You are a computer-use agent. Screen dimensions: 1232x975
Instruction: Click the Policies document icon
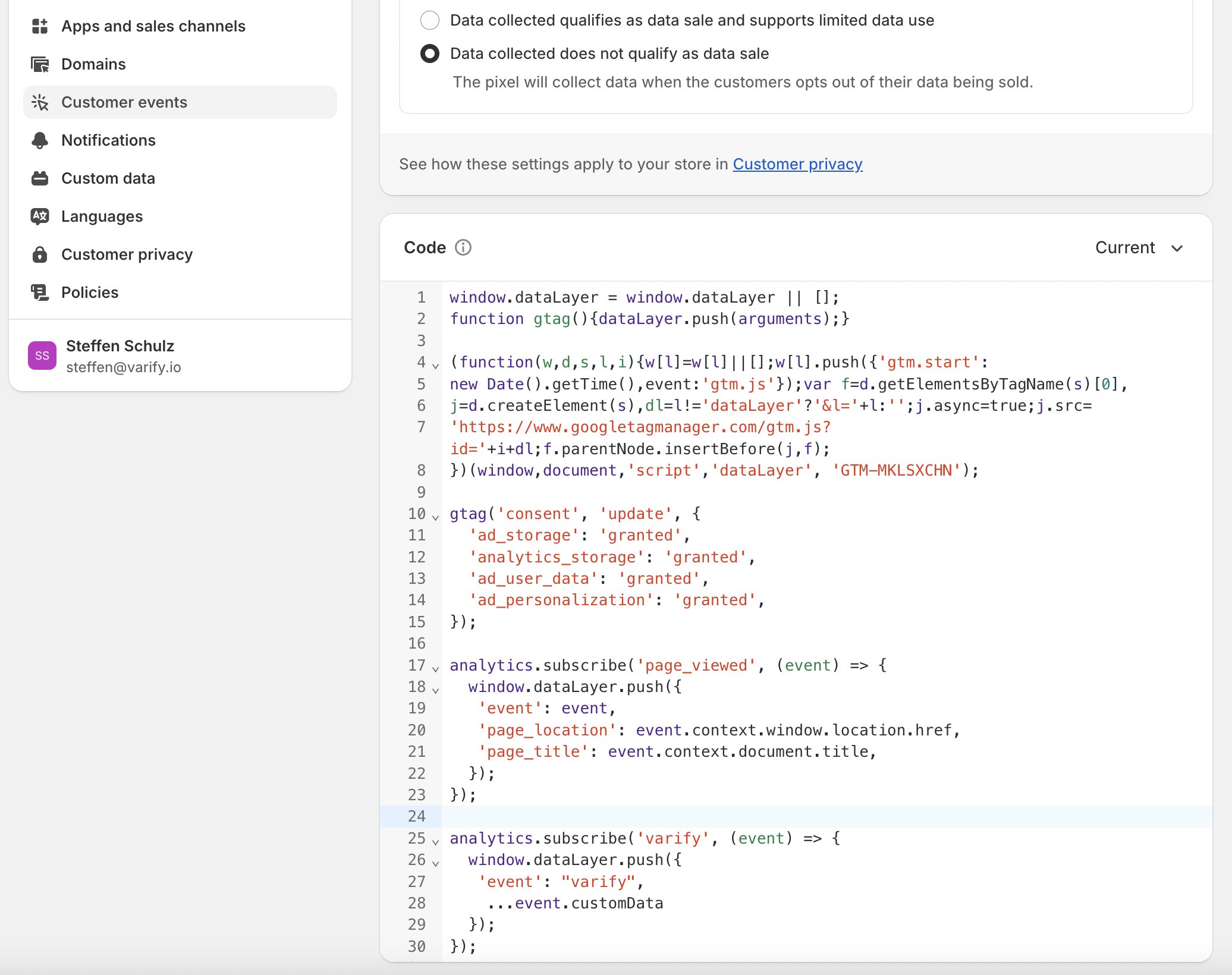(40, 292)
